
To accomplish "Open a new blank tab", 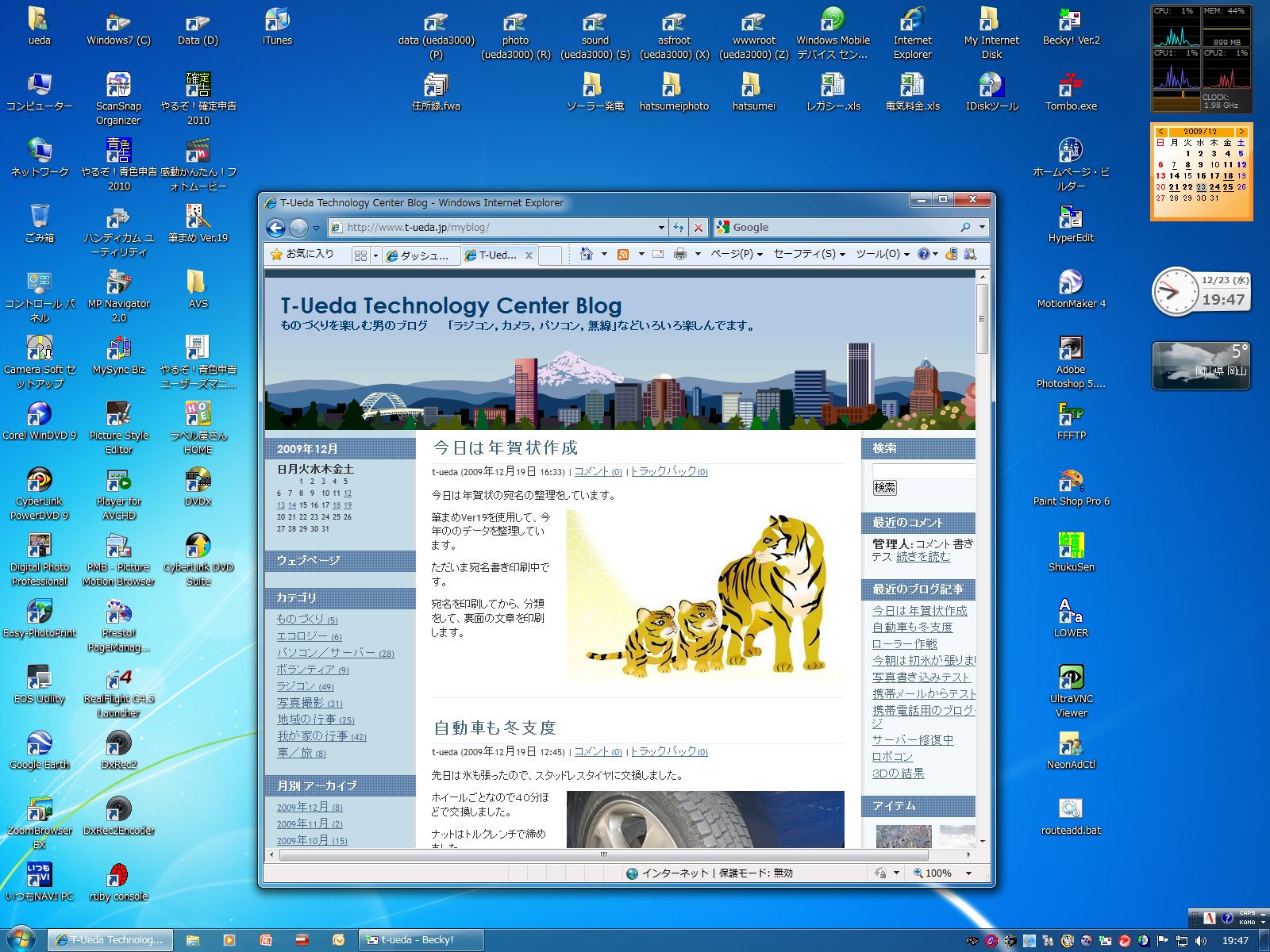I will (550, 255).
